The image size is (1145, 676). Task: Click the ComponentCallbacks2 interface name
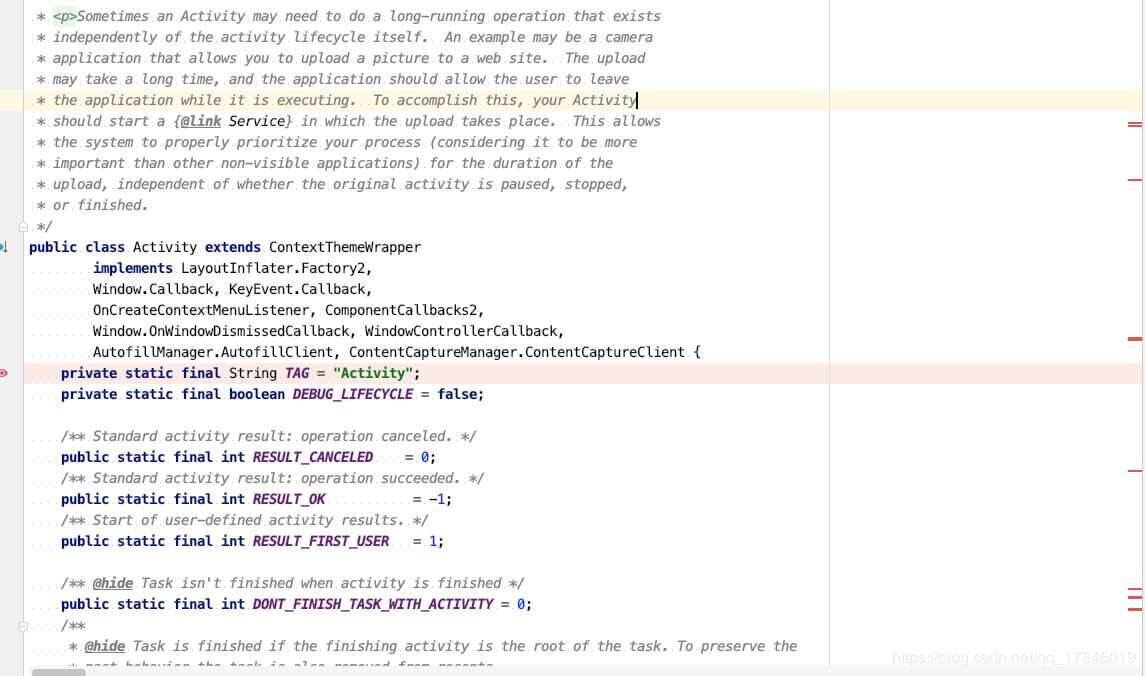pyautogui.click(x=401, y=311)
